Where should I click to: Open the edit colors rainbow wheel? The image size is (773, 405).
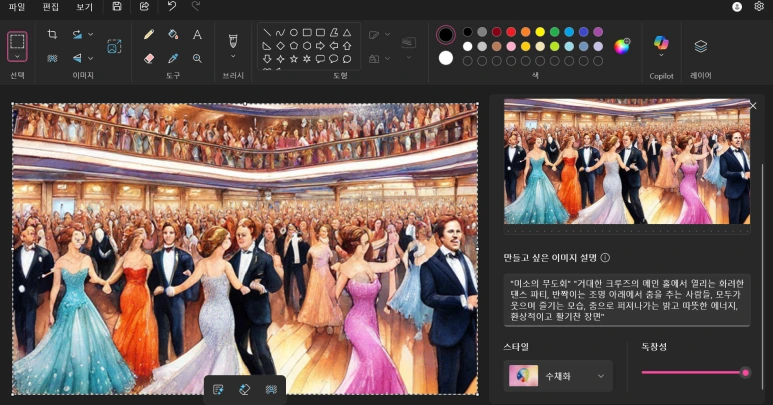click(x=622, y=46)
